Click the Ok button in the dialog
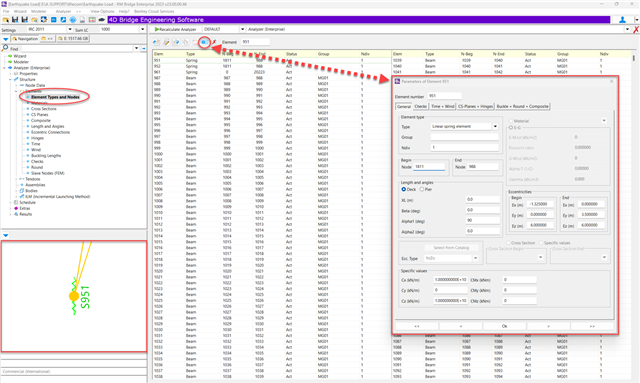Screen dimensions: 640x383 pyautogui.click(x=504, y=326)
